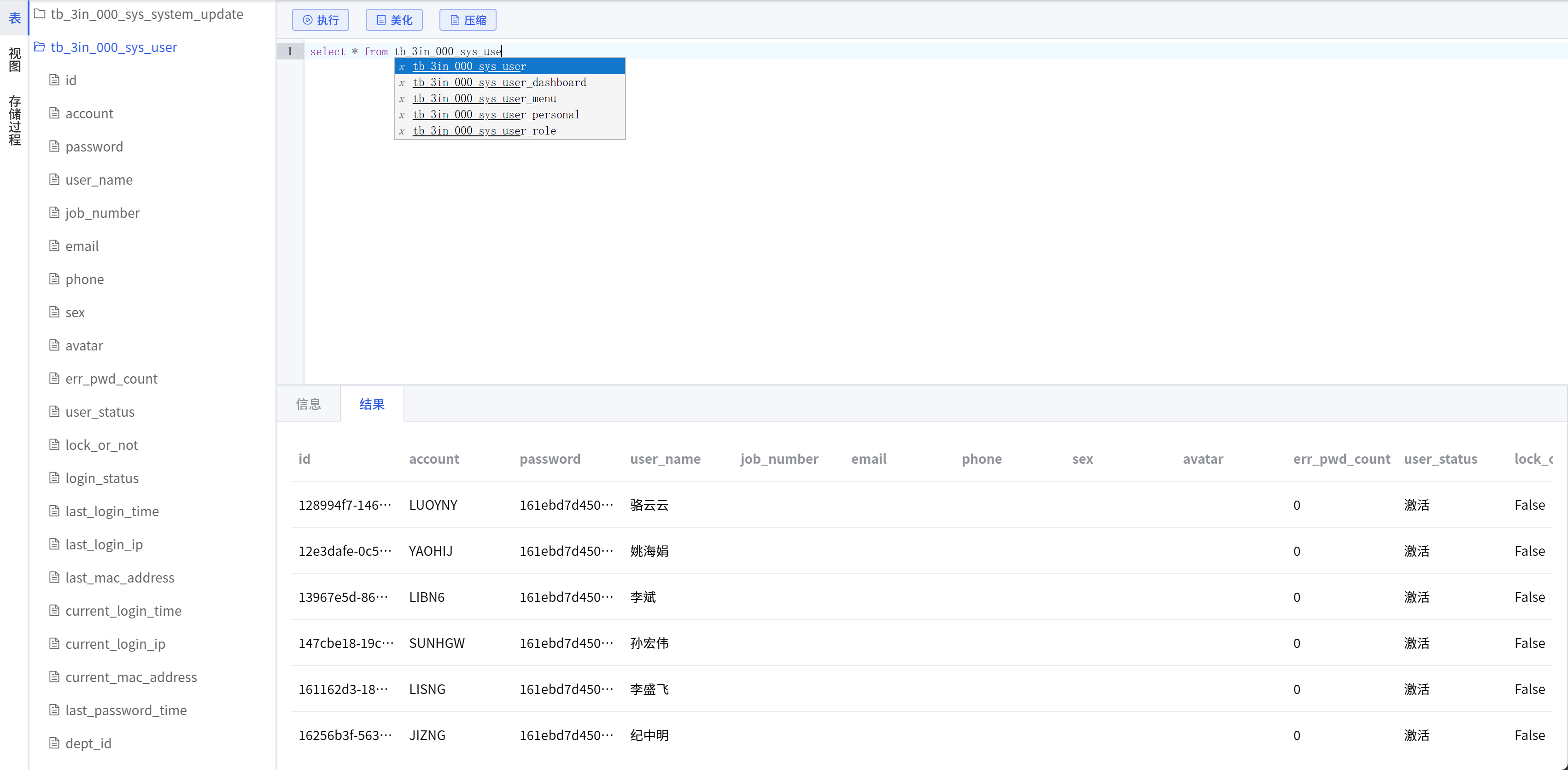
Task: Click the document icon beside avatar column
Action: 54,345
